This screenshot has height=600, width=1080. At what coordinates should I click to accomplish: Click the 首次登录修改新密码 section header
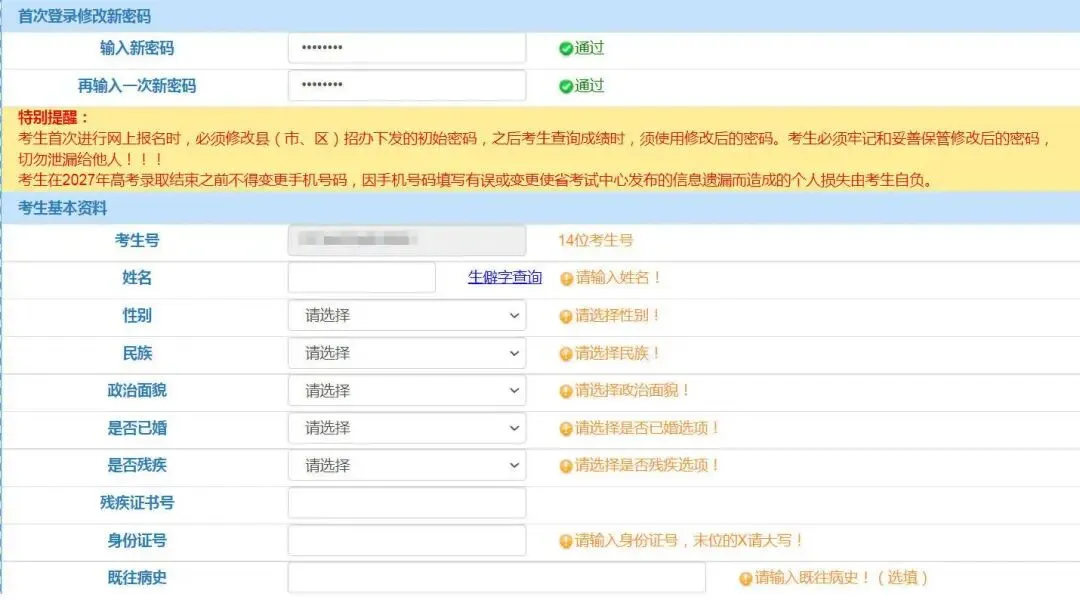pyautogui.click(x=85, y=16)
